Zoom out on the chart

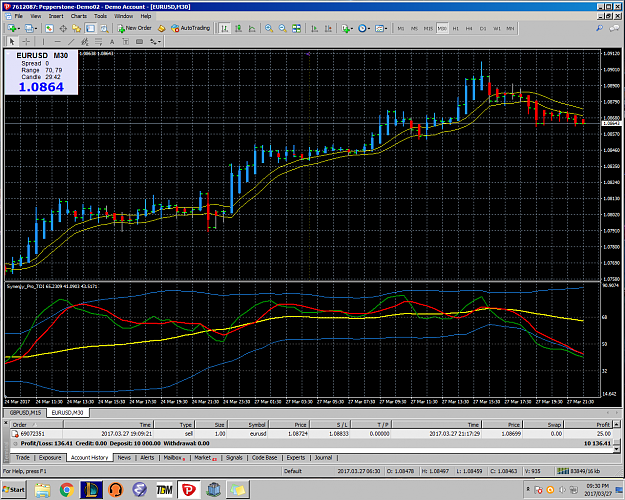point(283,28)
